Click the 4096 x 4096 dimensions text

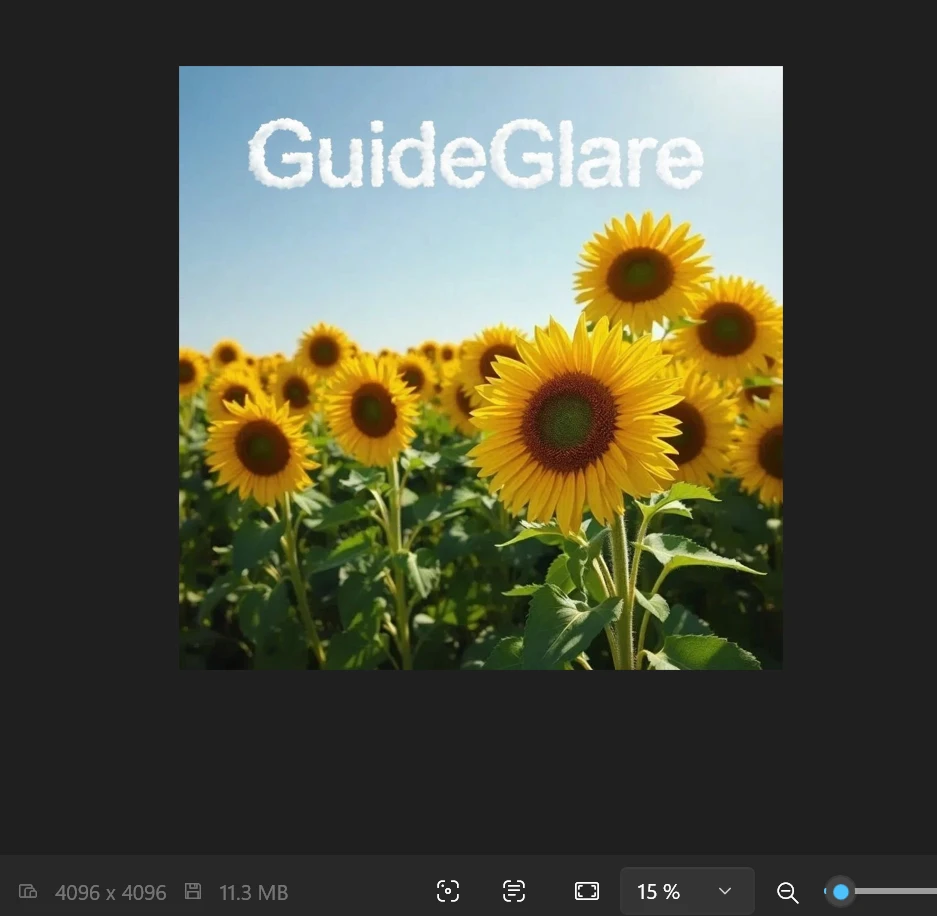pos(110,892)
